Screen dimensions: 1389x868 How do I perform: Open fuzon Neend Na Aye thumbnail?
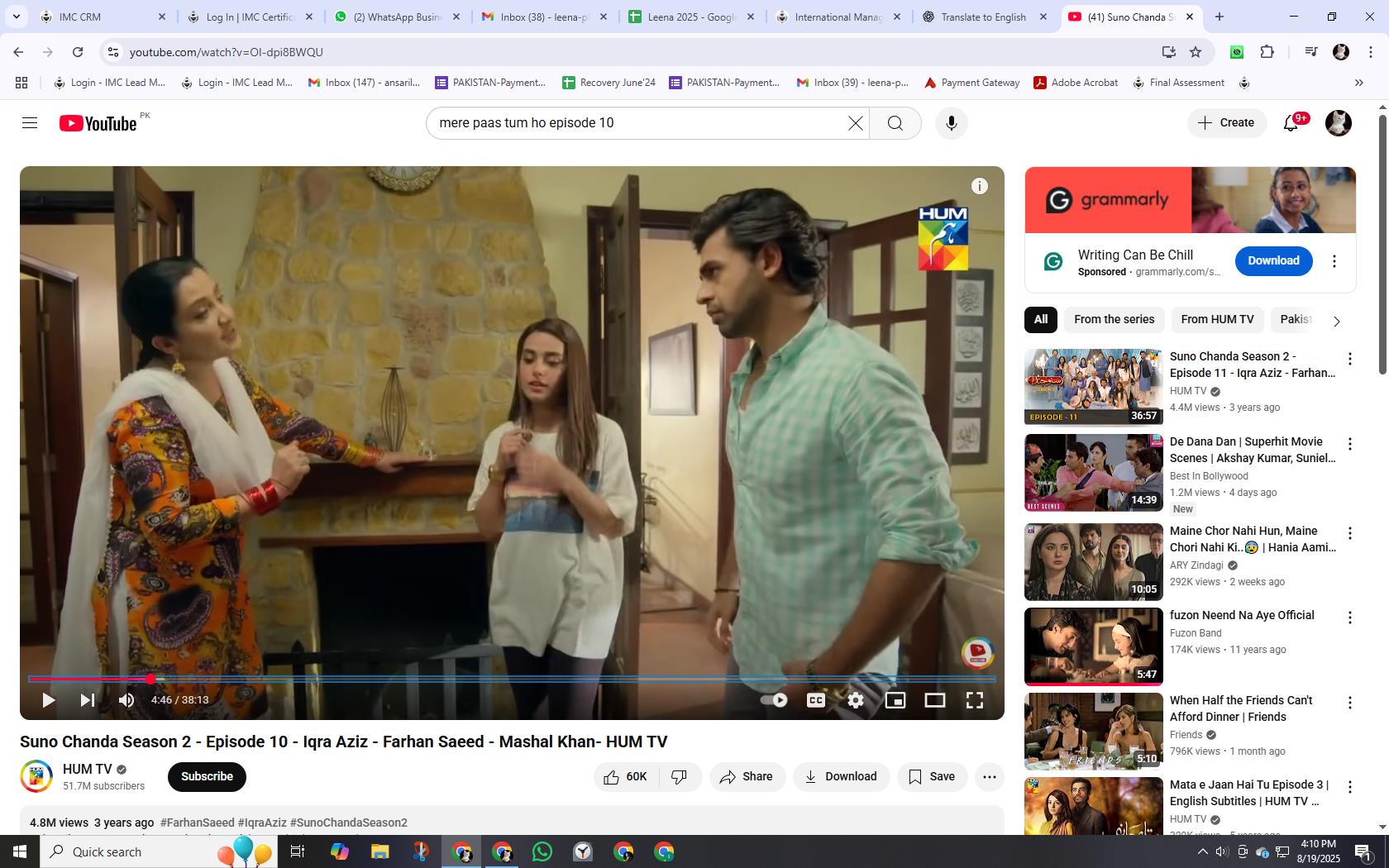pyautogui.click(x=1093, y=646)
